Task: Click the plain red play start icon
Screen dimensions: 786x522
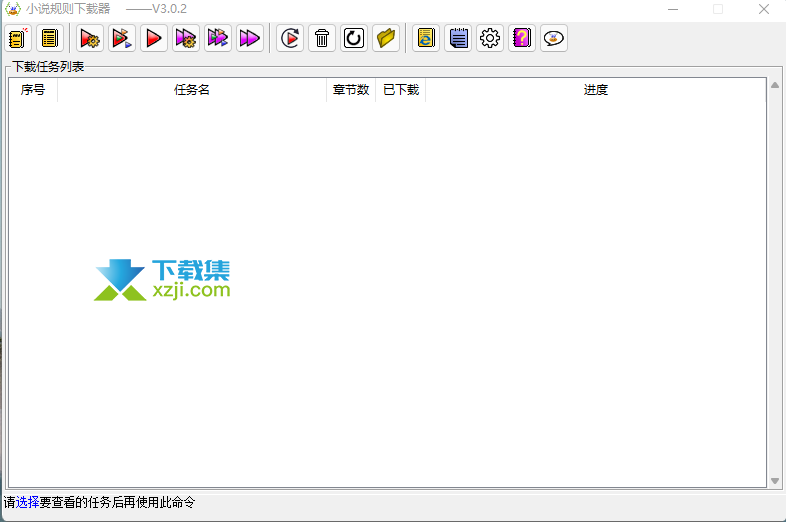Action: pyautogui.click(x=154, y=38)
